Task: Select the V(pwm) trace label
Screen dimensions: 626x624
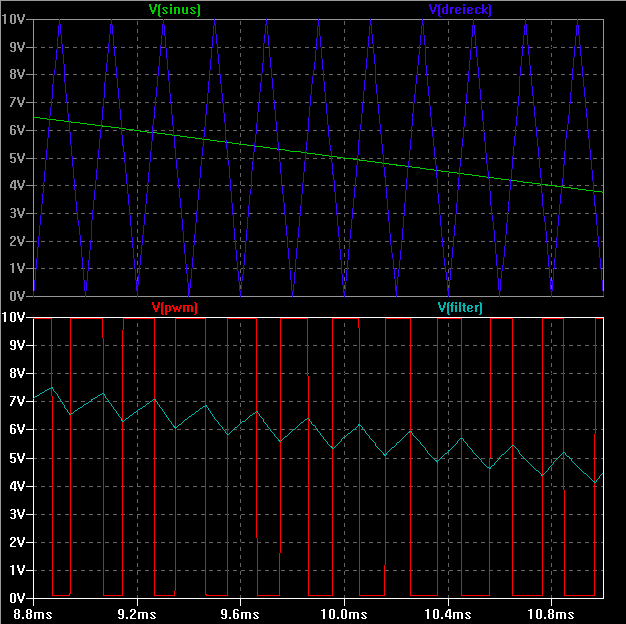Action: (174, 307)
